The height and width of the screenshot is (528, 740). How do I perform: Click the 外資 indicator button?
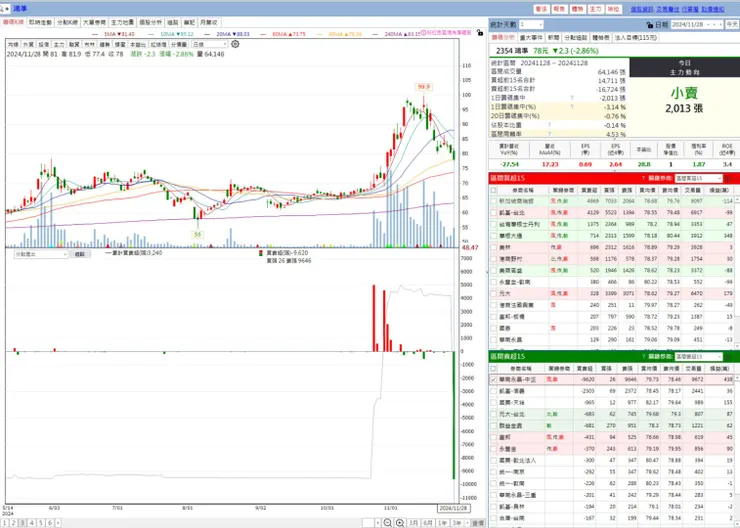[28, 44]
